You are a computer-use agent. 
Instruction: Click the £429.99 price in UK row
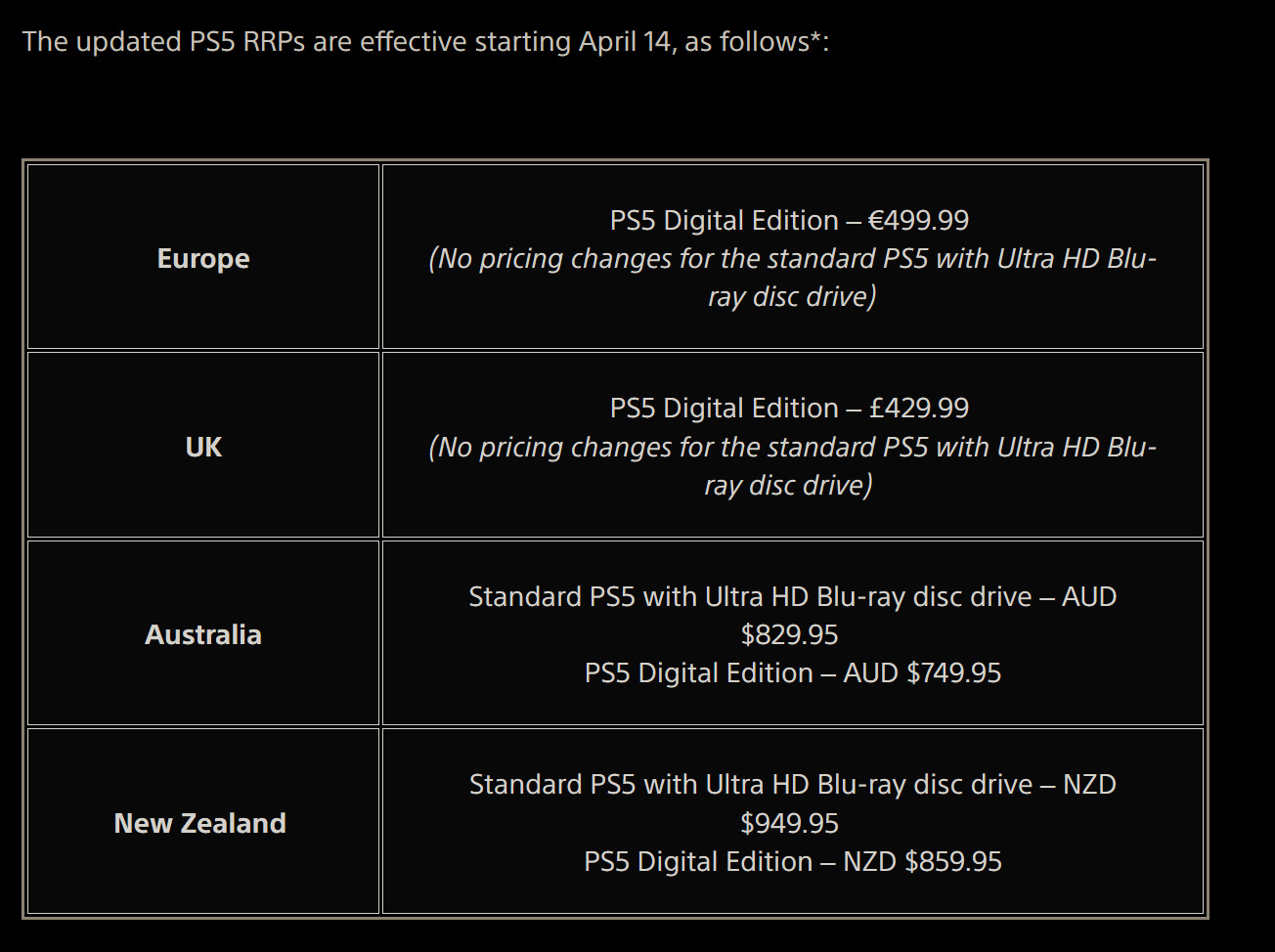coord(919,408)
